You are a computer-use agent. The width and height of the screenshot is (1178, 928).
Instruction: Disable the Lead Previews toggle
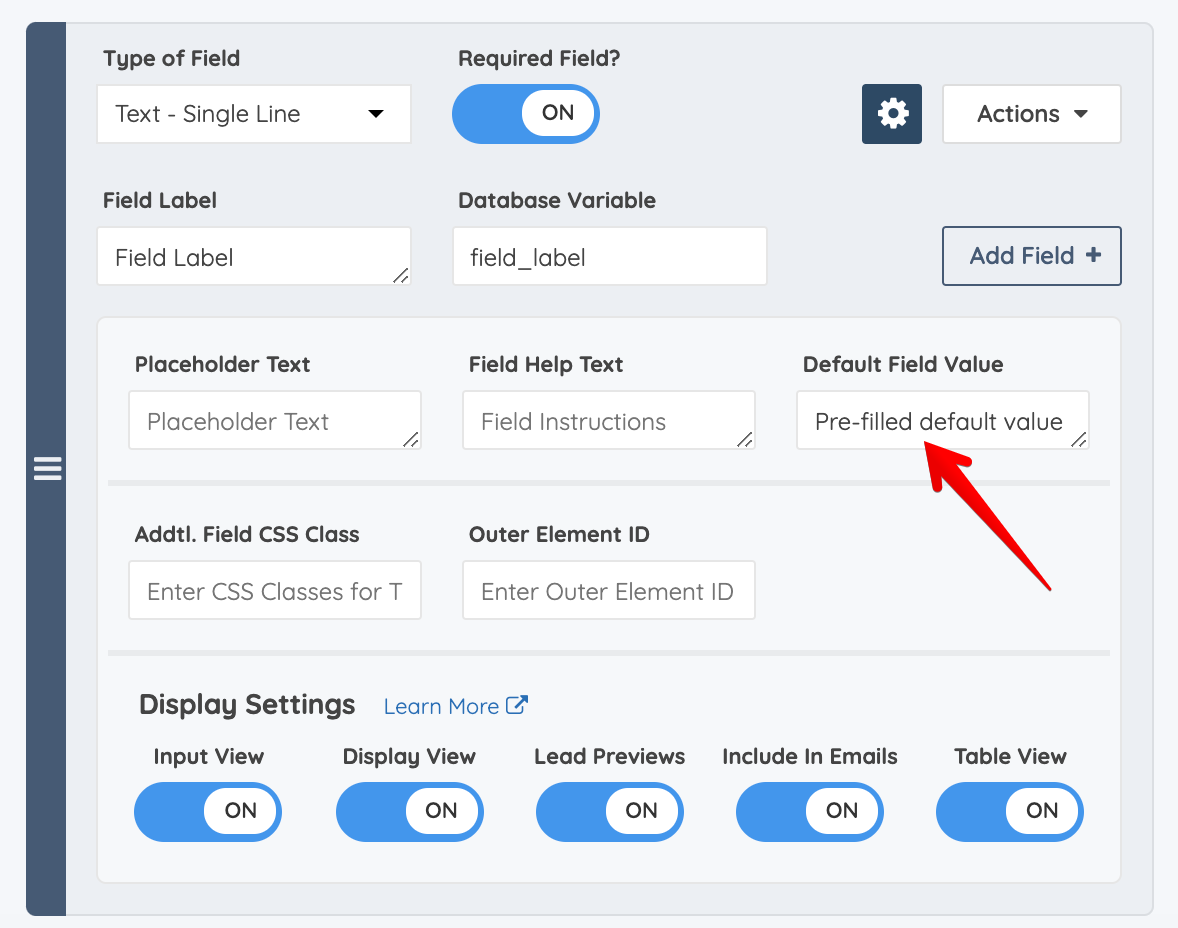[x=609, y=811]
